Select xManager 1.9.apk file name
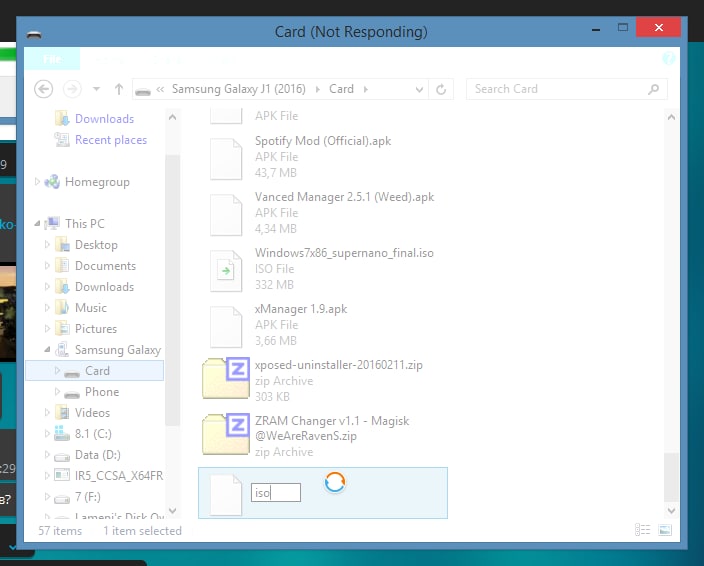This screenshot has width=704, height=566. [x=301, y=309]
